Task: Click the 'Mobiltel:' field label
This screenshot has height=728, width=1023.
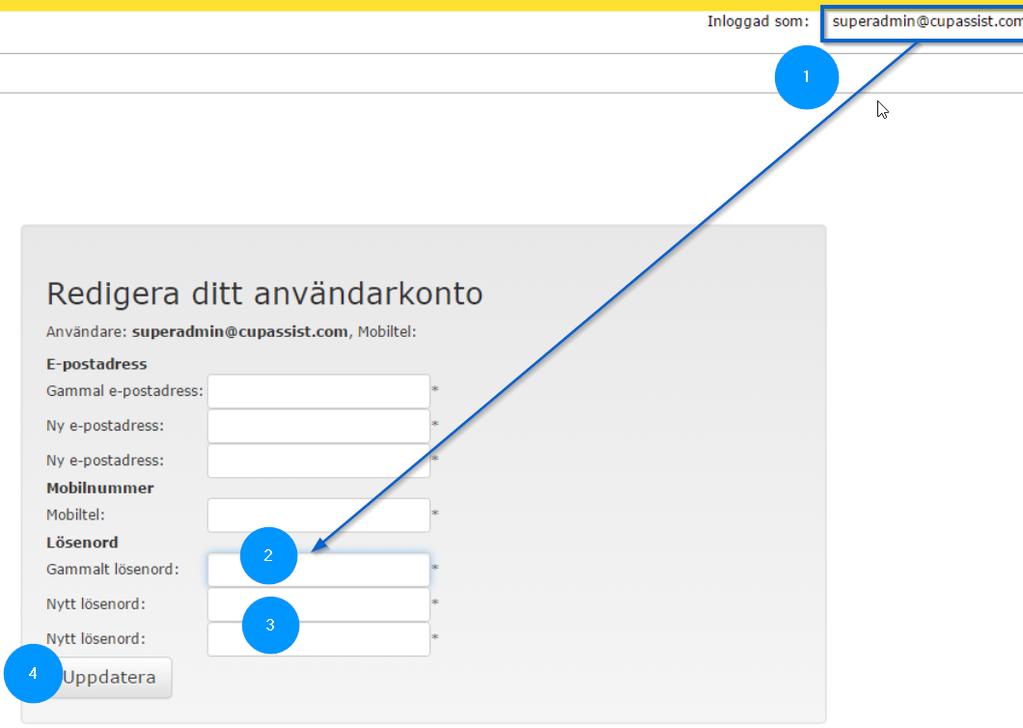Action: (x=76, y=515)
